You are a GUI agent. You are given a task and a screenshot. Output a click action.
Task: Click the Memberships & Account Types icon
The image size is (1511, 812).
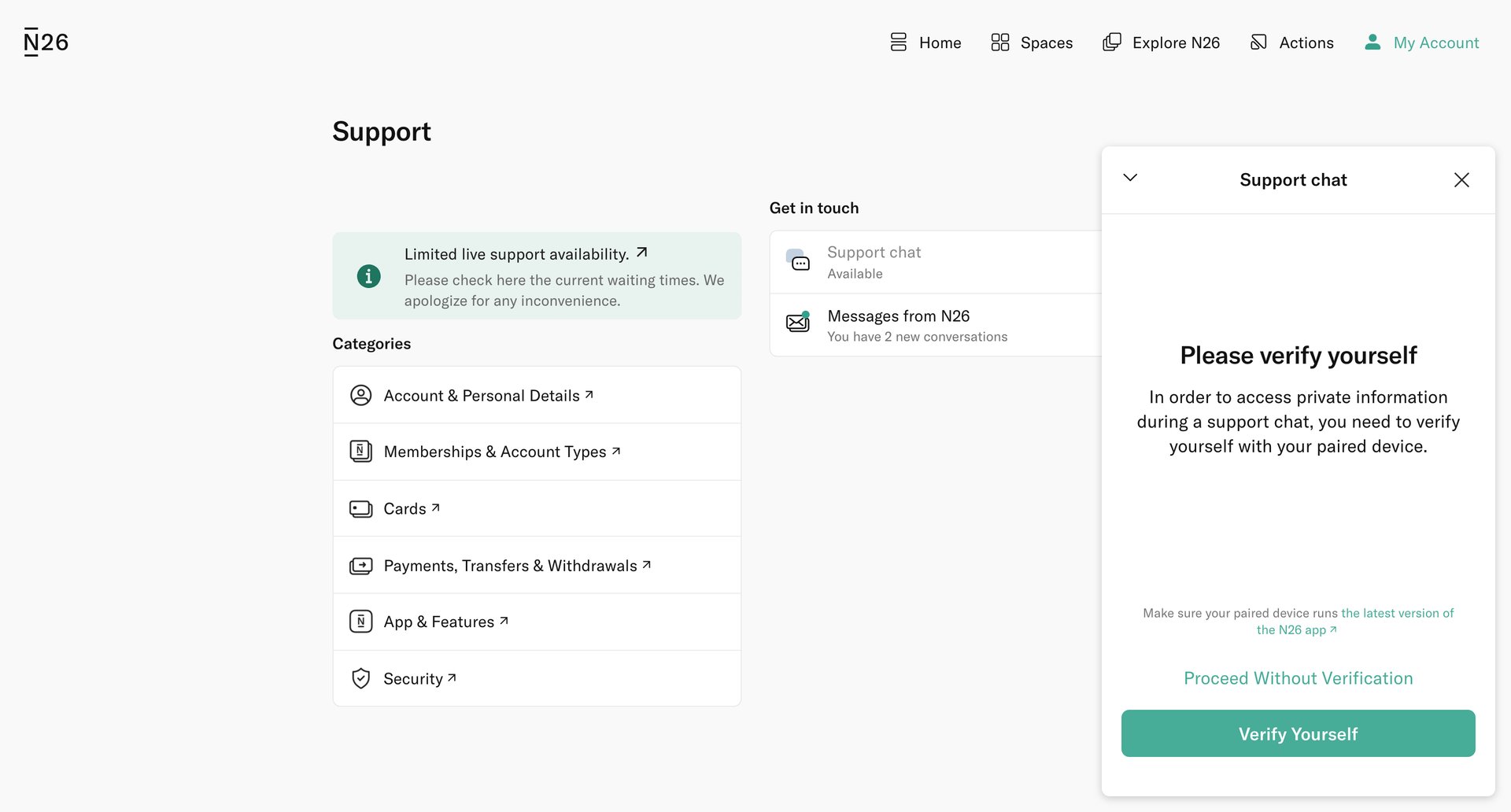point(361,451)
